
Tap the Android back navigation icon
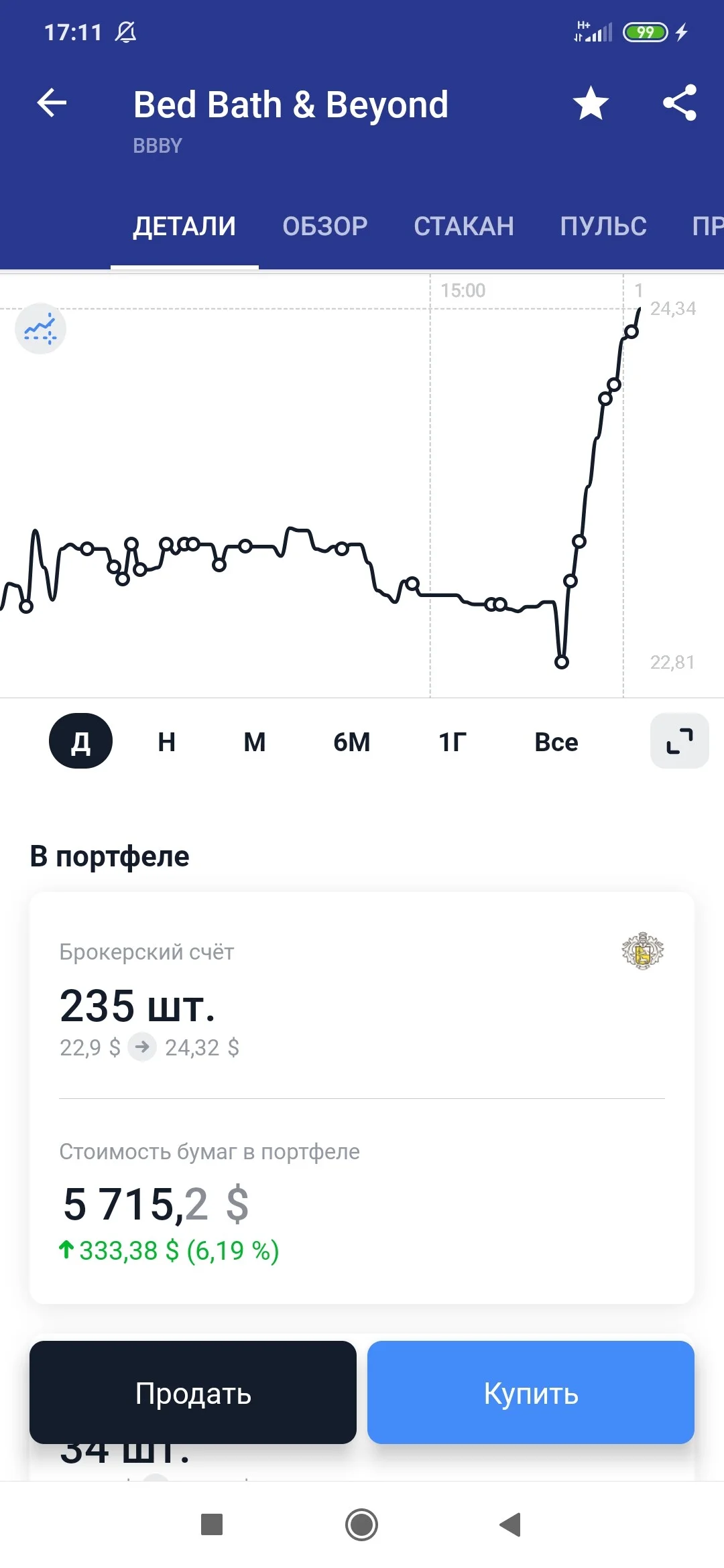tap(511, 1524)
